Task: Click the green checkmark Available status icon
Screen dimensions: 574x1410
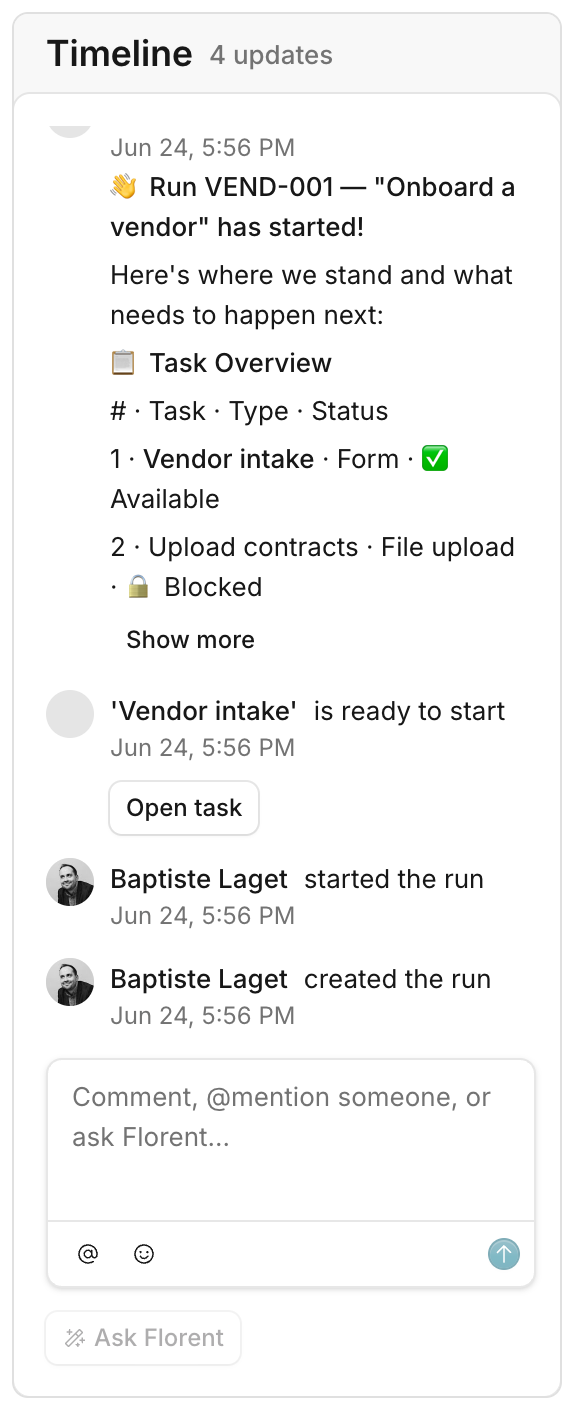Action: click(x=435, y=459)
